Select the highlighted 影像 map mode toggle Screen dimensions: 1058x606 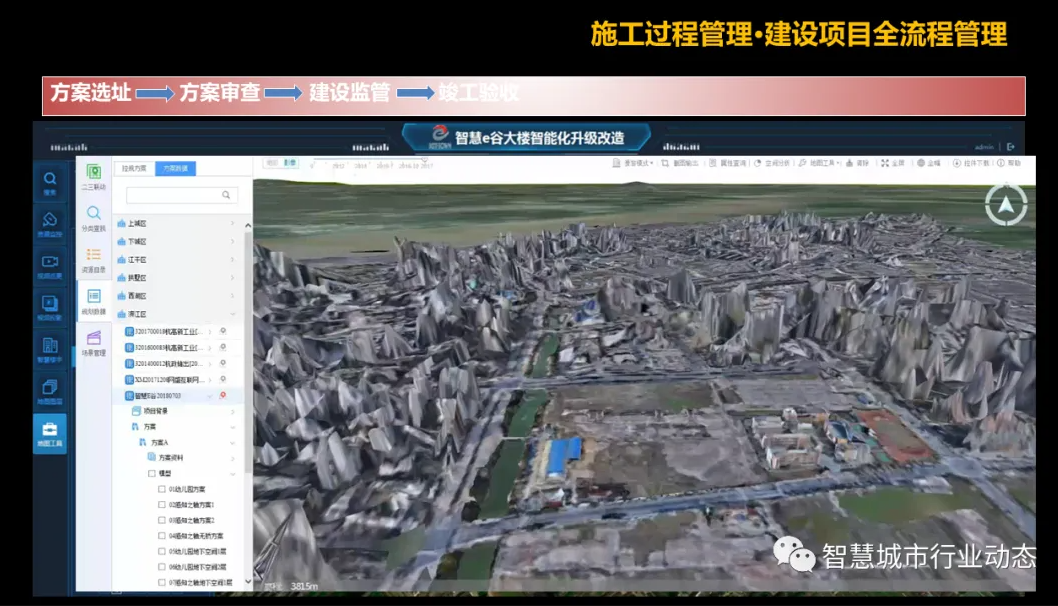289,163
